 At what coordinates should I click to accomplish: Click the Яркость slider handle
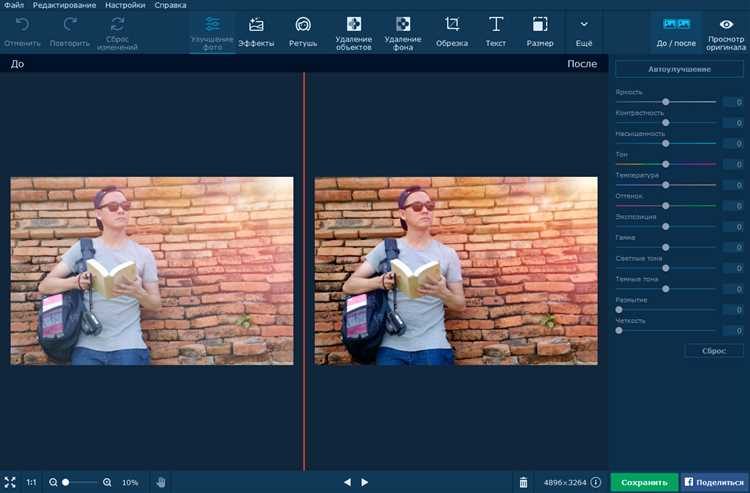[x=666, y=102]
